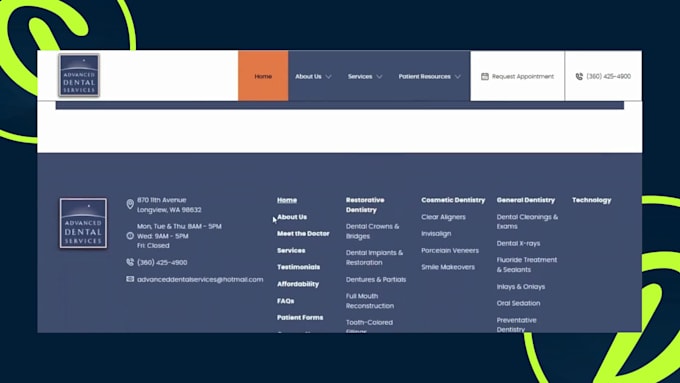This screenshot has height=383, width=680.
Task: Open the footer Services link
Action: pos(291,250)
